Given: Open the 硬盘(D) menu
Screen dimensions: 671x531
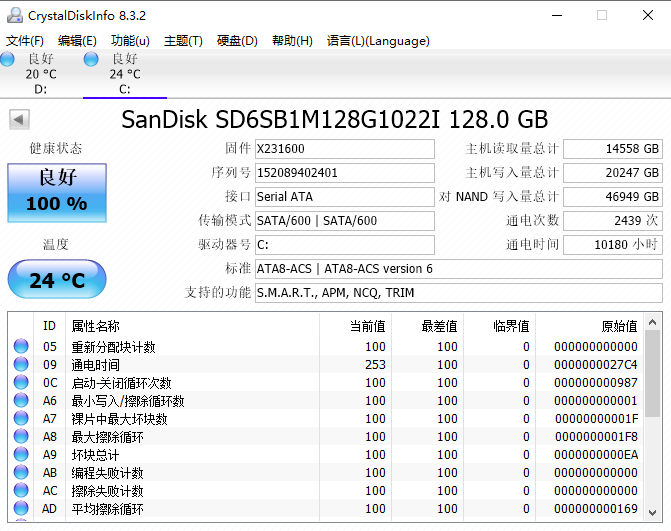Looking at the screenshot, I should pos(237,41).
